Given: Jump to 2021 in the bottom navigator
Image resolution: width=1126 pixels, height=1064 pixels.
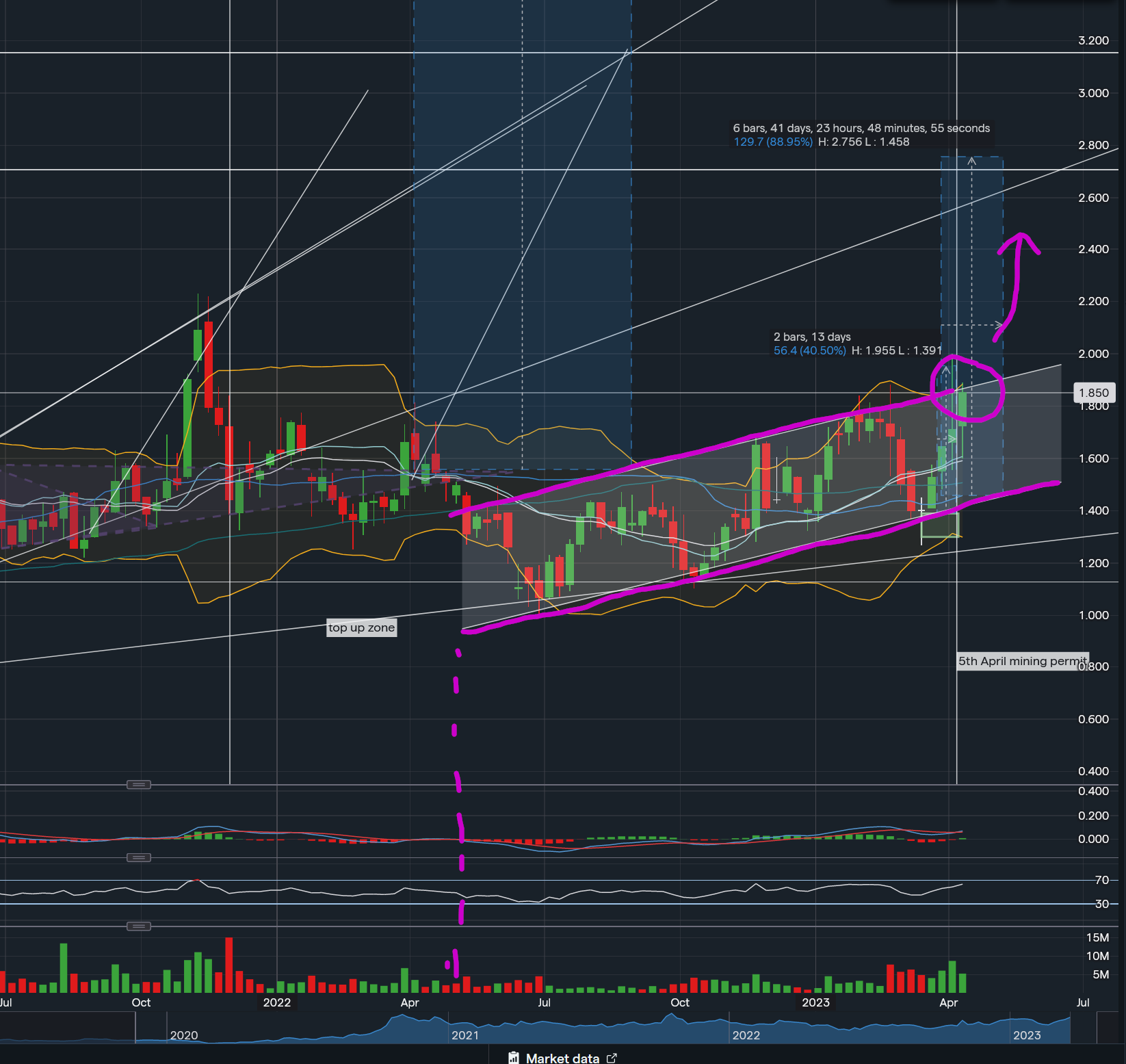Looking at the screenshot, I should [465, 1035].
